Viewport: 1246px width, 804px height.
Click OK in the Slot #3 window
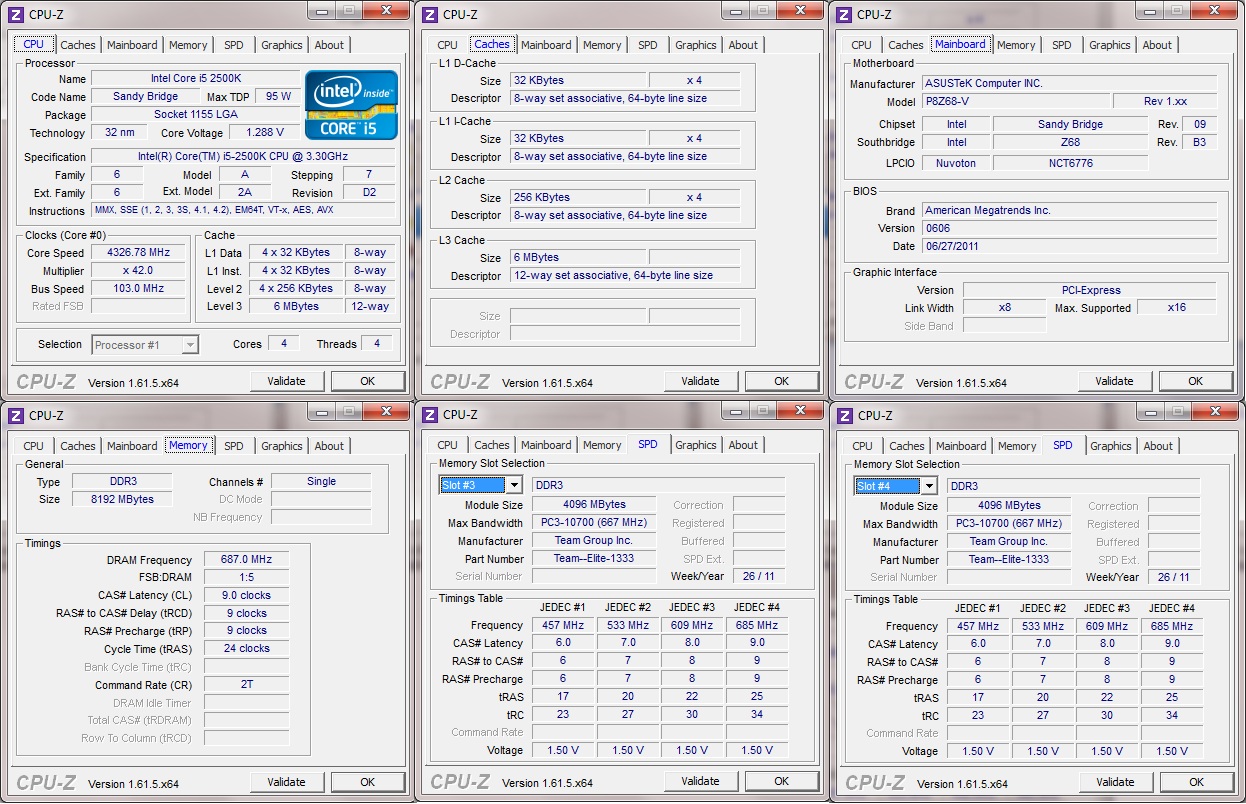point(781,781)
